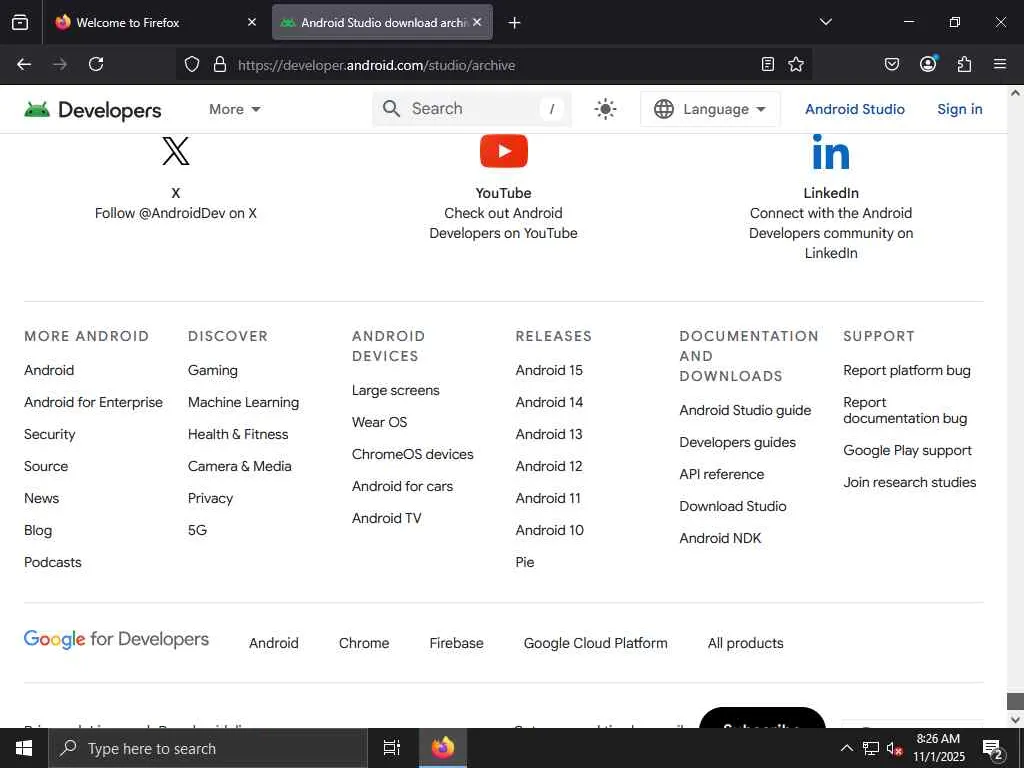Open the Google Play support link
Image resolution: width=1024 pixels, height=768 pixels.
point(907,451)
